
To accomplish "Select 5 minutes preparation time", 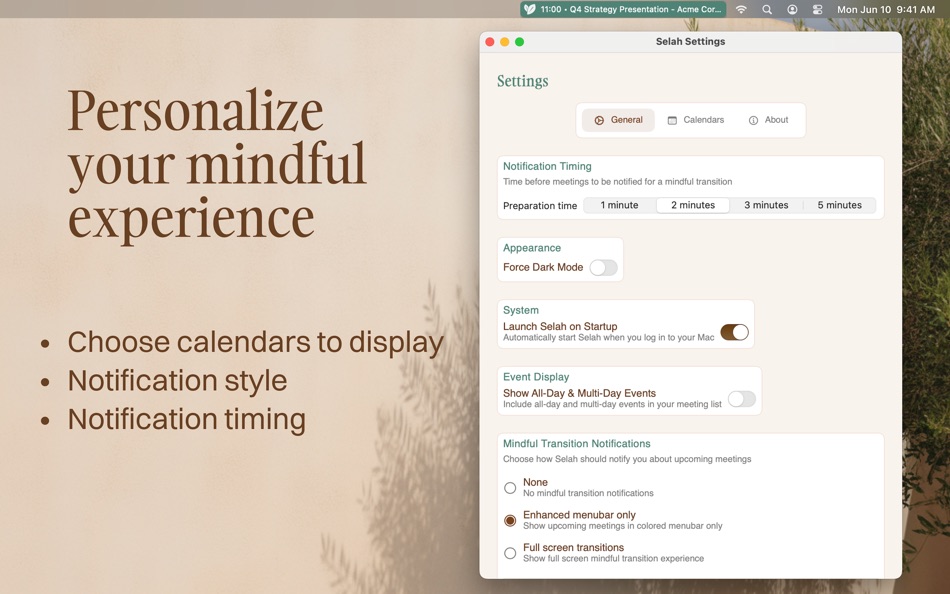I will point(839,205).
